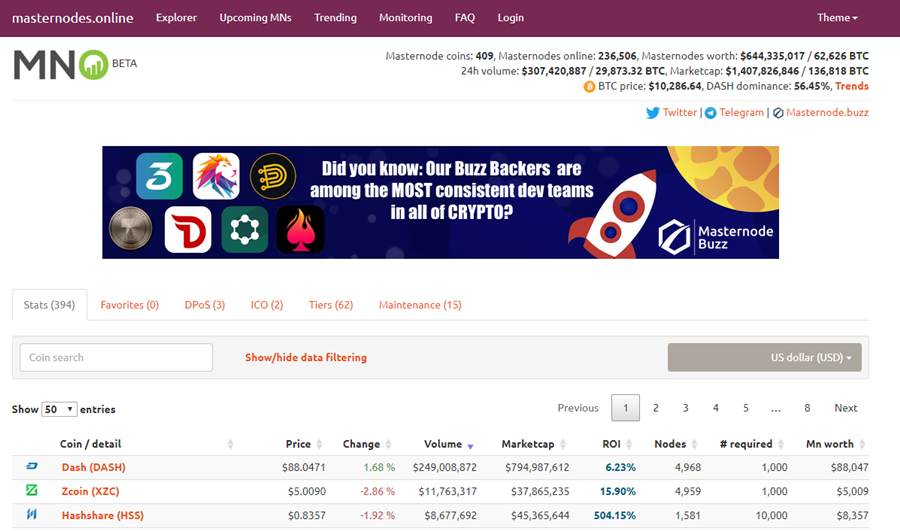Screen dimensions: 900x531
Task: Go to pagination page 8
Action: pos(807,408)
